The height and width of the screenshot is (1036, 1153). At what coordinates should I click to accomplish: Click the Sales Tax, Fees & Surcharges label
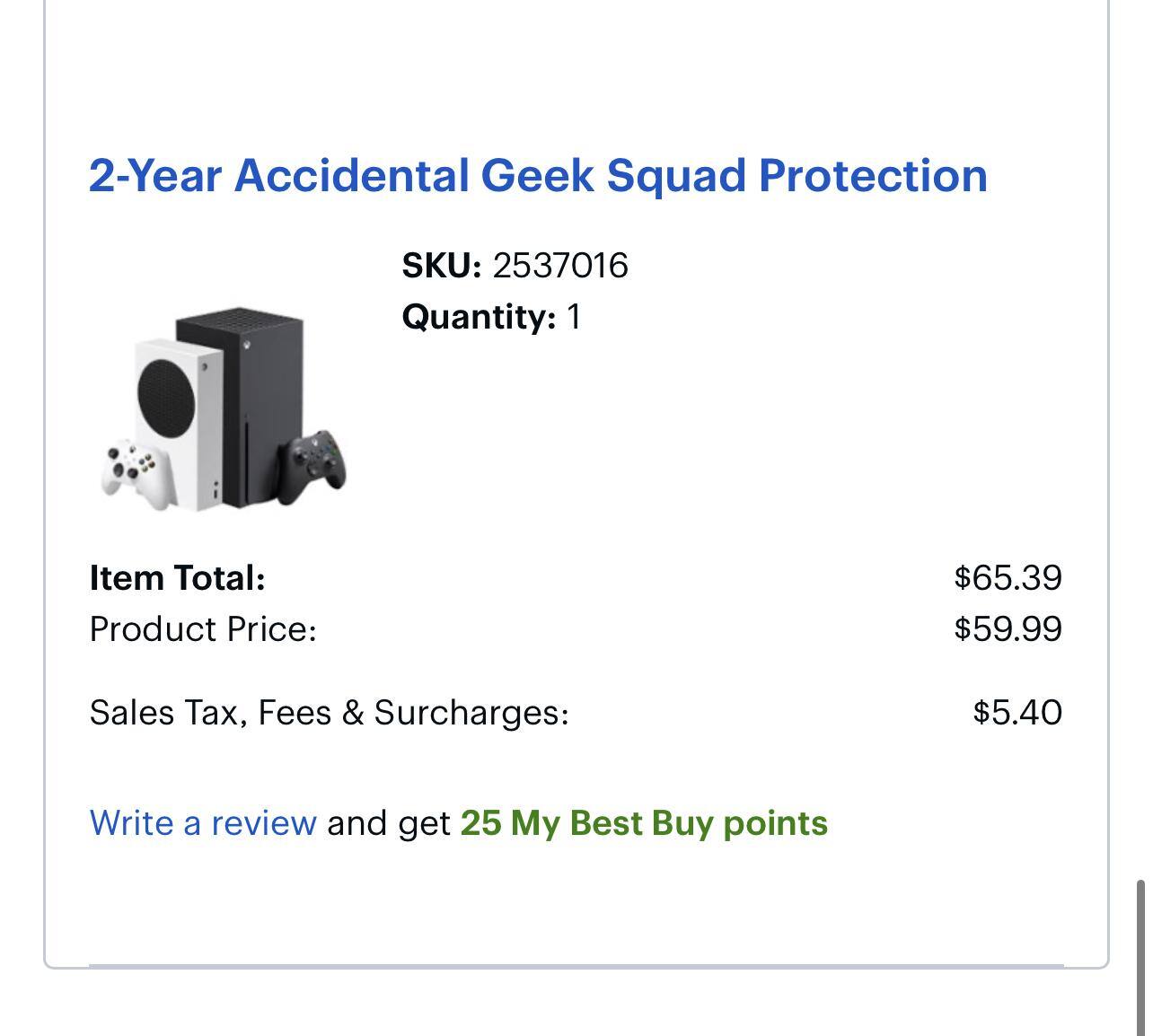tap(330, 713)
